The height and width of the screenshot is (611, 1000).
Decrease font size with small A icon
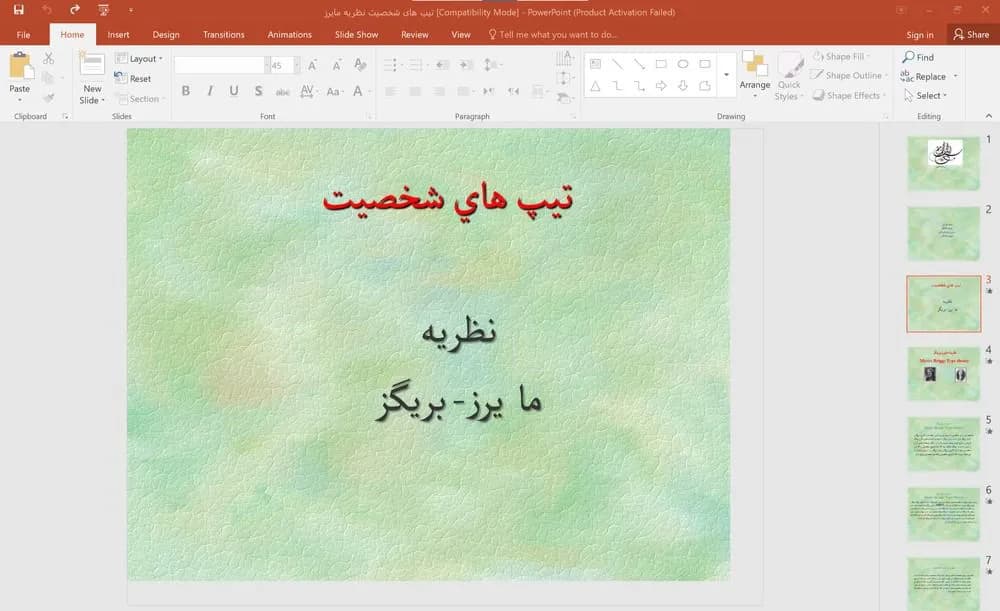click(337, 65)
